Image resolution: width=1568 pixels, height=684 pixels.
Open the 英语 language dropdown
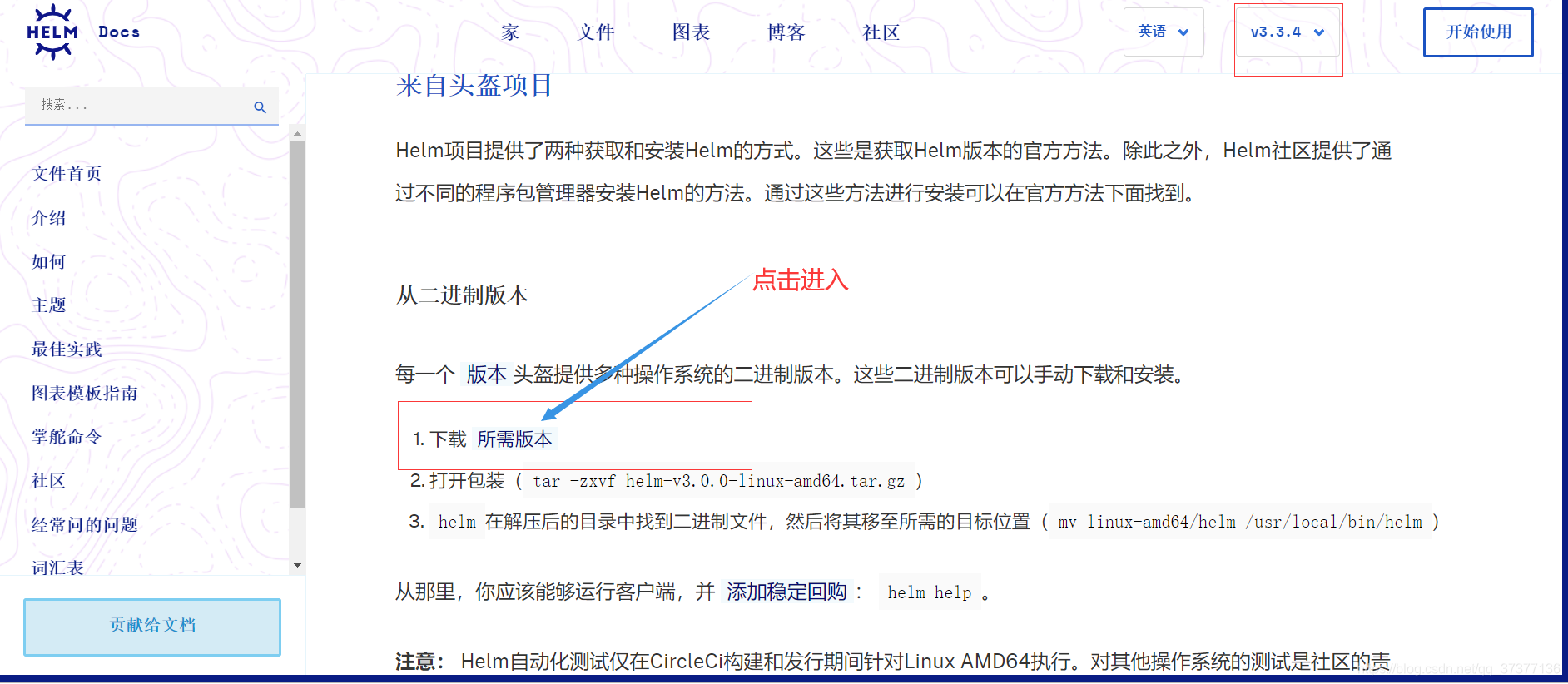(x=1164, y=32)
